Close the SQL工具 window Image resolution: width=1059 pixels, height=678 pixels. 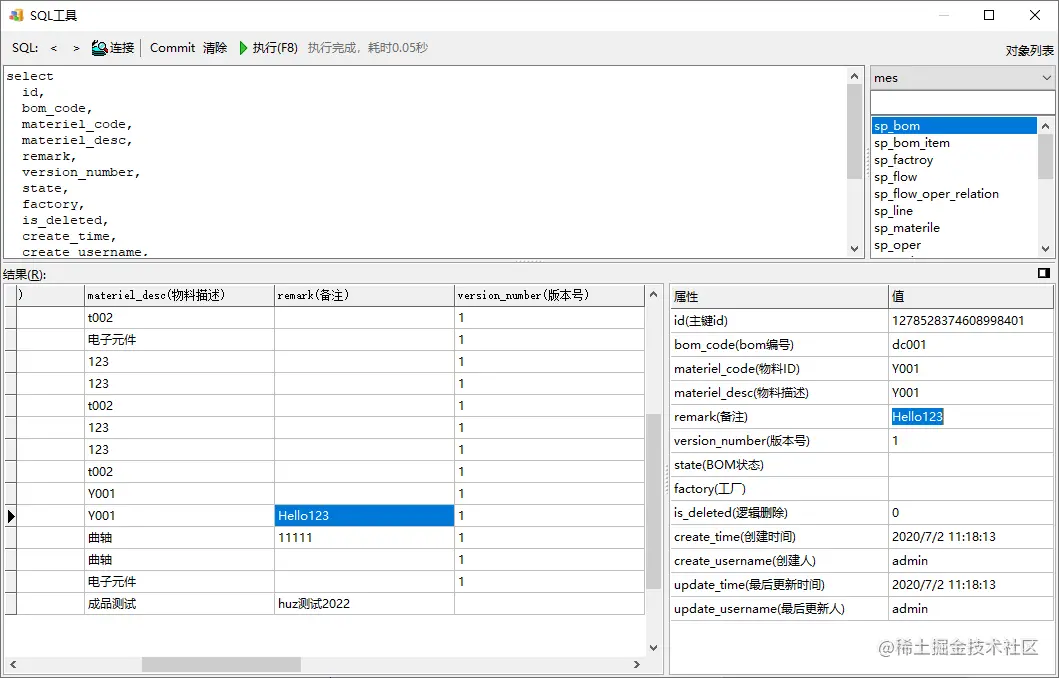click(1035, 15)
